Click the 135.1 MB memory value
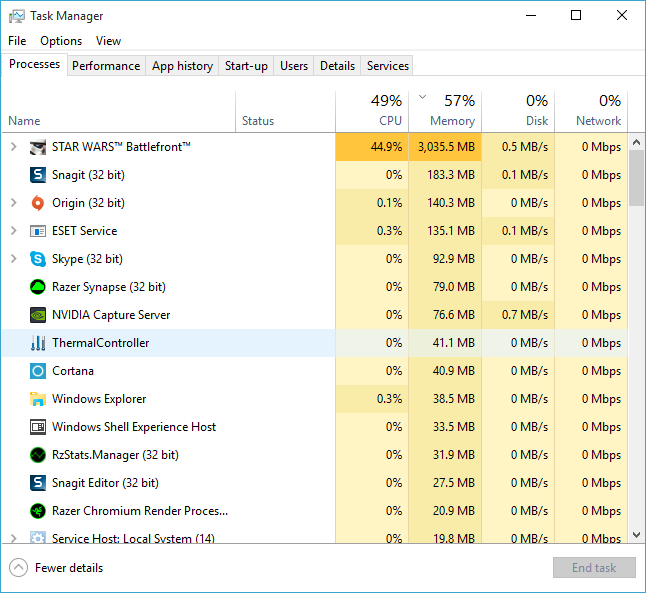This screenshot has height=593, width=646. pyautogui.click(x=451, y=231)
